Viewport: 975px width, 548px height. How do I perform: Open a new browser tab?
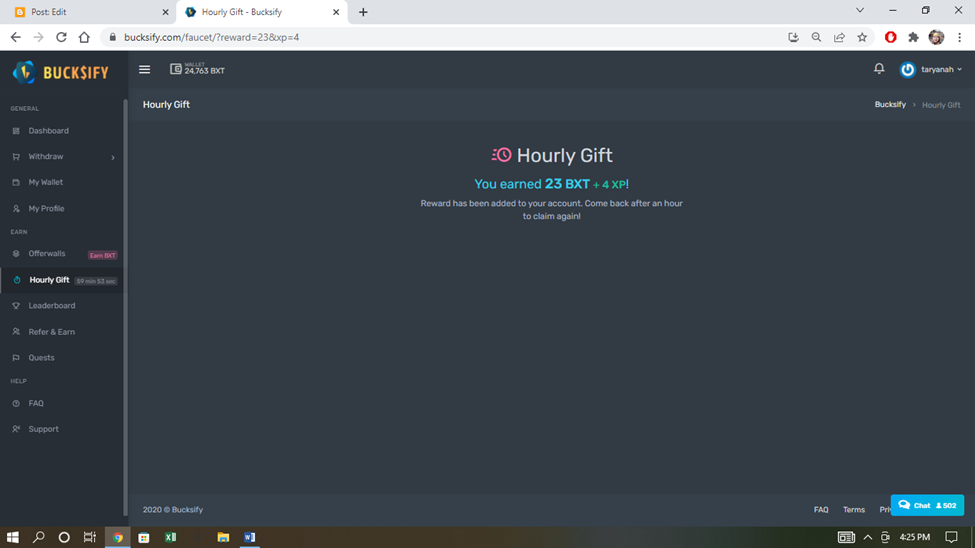coord(363,12)
